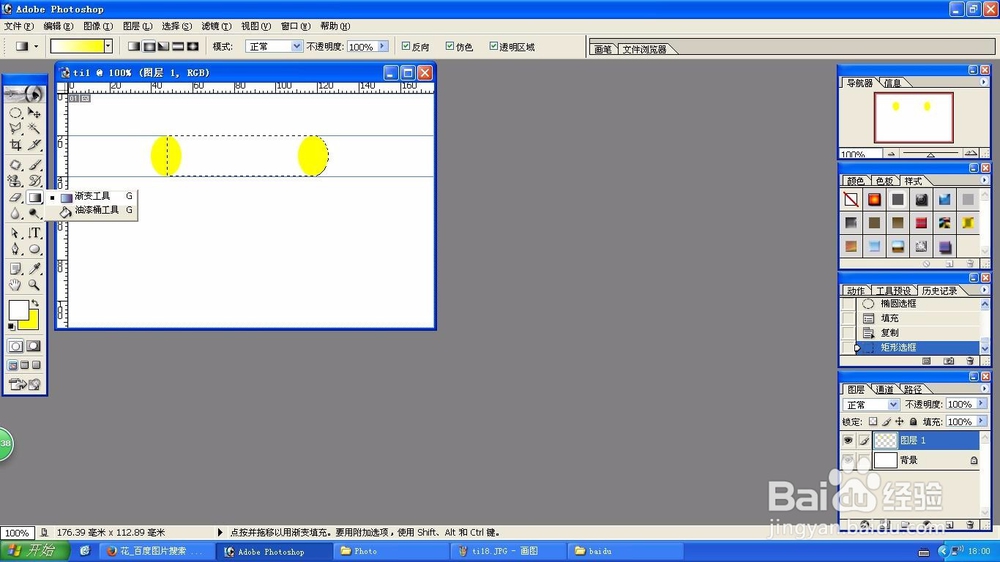Switch to Quick Mask mode
This screenshot has height=562, width=1000.
click(x=34, y=346)
